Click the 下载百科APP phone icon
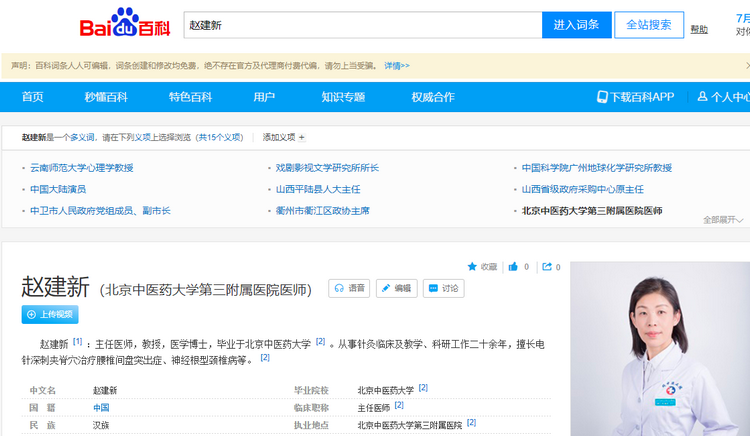Screen dimensions: 750x436 (602, 97)
